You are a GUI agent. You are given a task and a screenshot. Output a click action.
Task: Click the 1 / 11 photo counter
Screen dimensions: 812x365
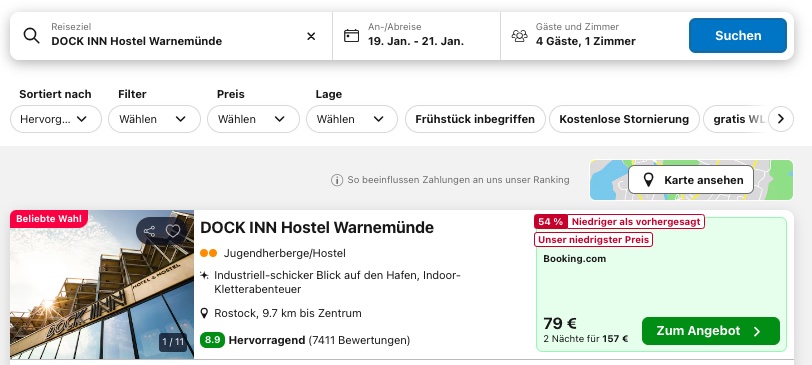[x=173, y=342]
